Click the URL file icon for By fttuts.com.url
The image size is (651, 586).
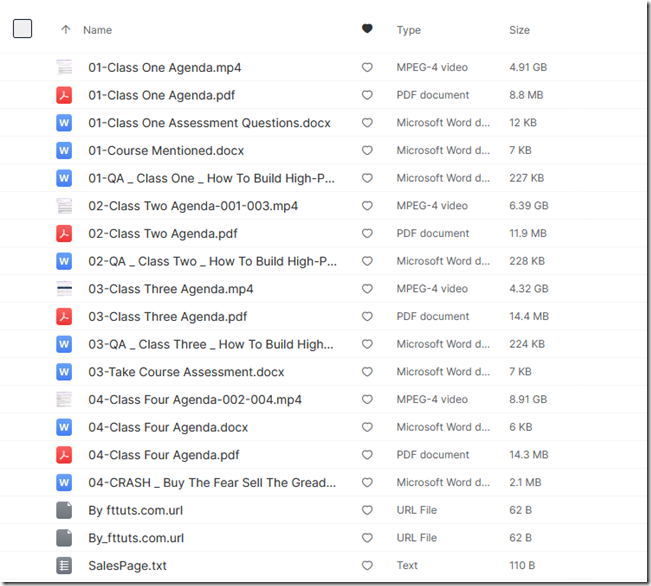click(65, 510)
